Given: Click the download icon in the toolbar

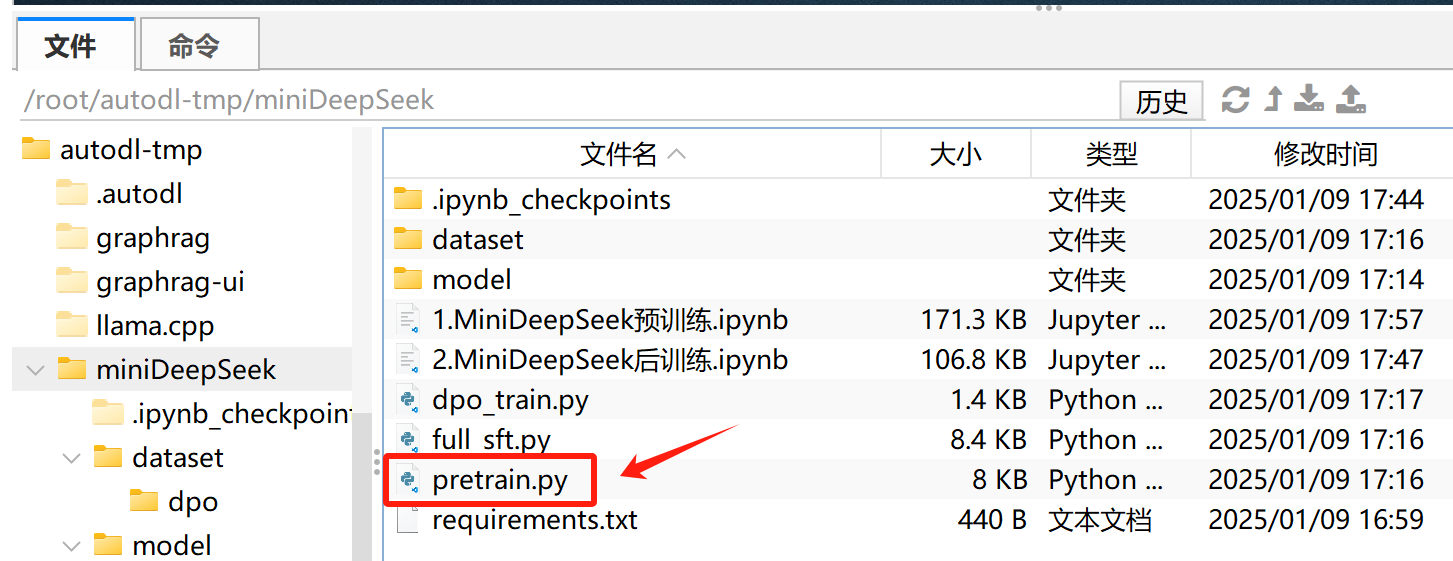Looking at the screenshot, I should (x=1309, y=99).
